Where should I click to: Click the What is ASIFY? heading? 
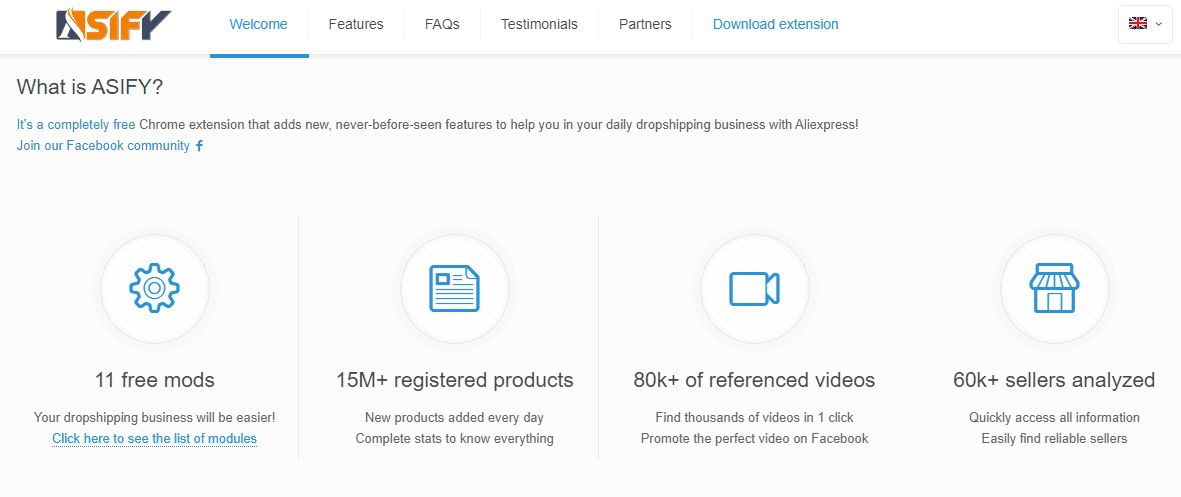(x=90, y=87)
